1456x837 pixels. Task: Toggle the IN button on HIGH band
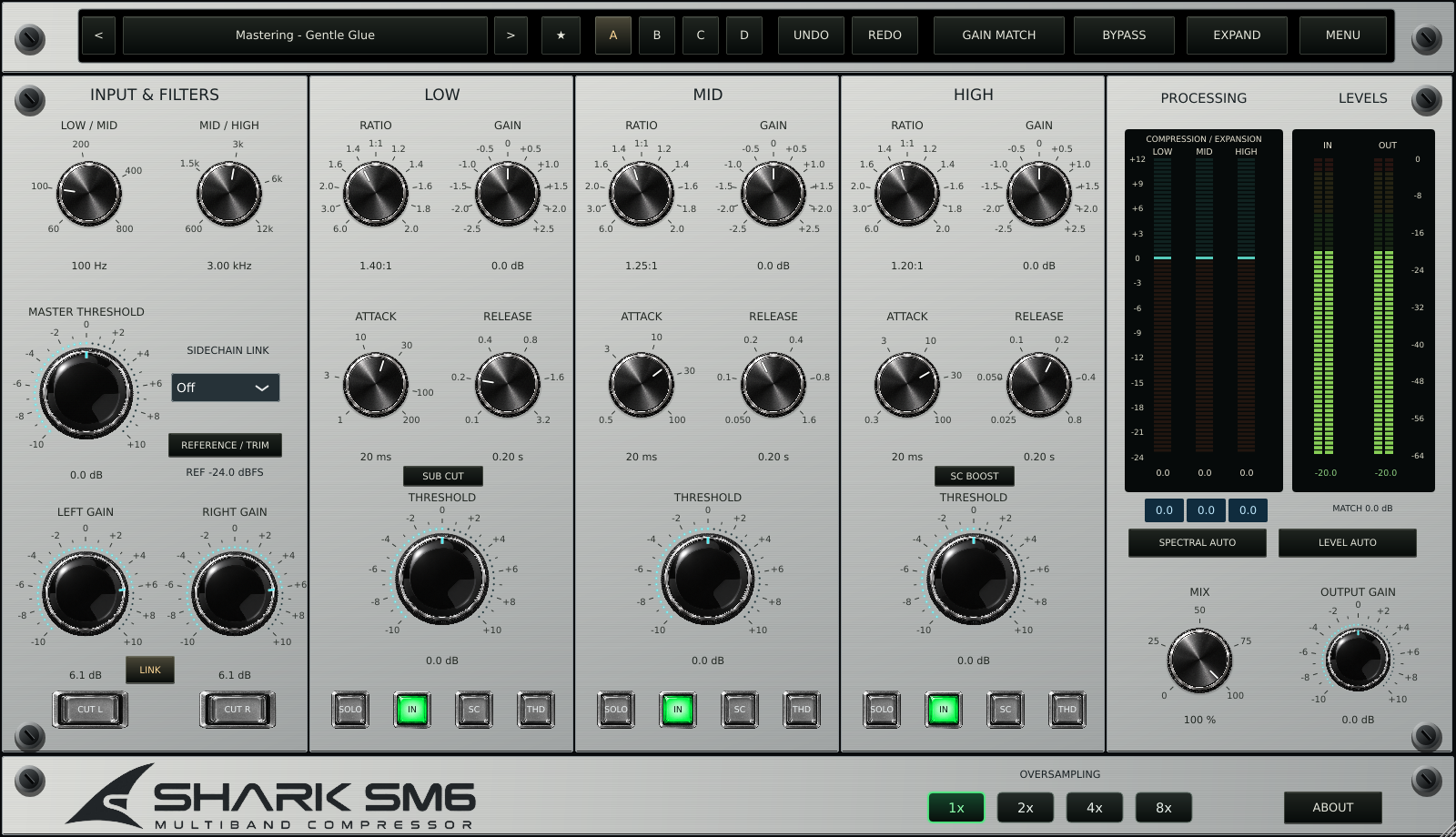(944, 710)
